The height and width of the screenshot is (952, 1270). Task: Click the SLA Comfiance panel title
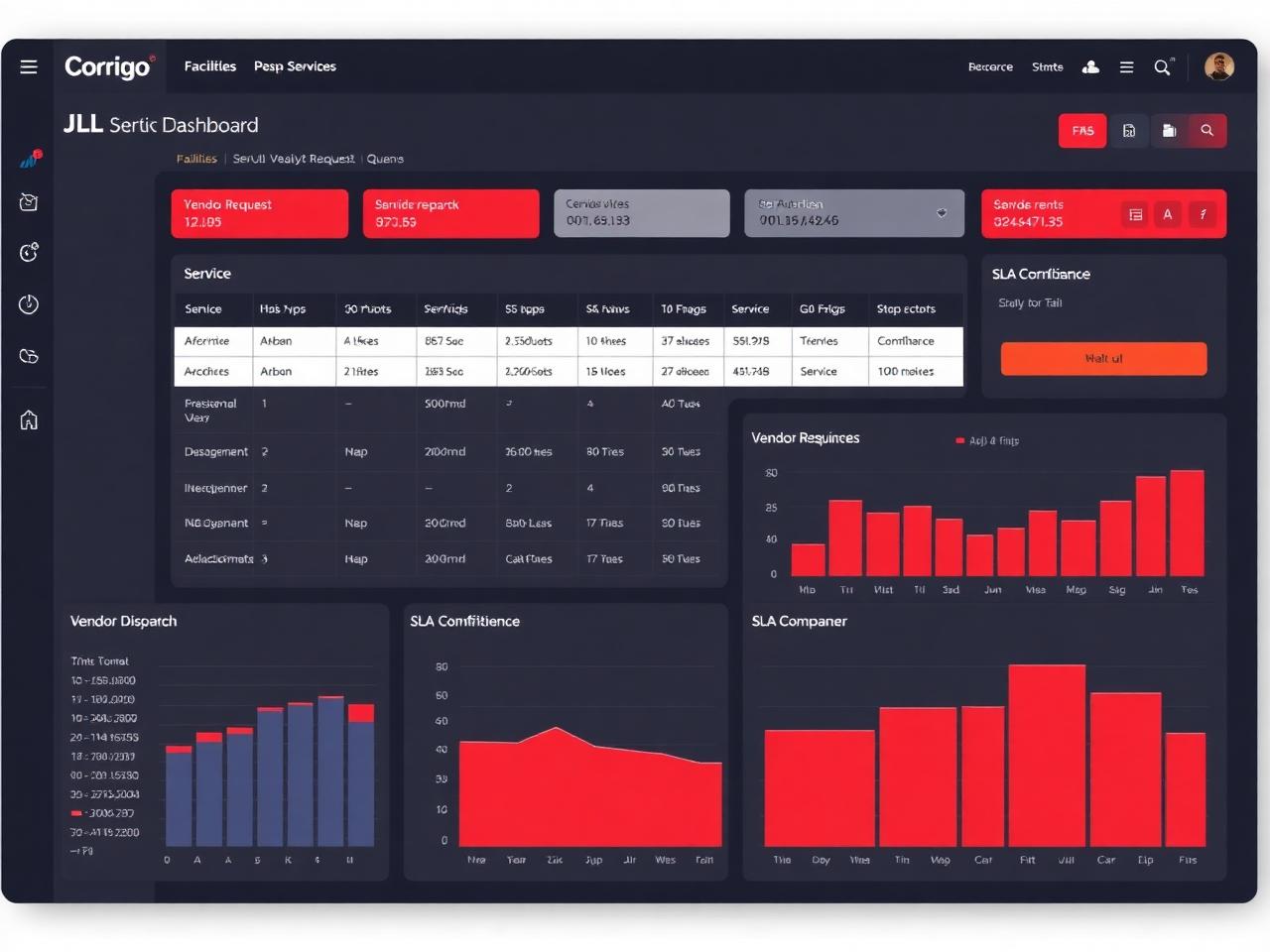(1041, 275)
